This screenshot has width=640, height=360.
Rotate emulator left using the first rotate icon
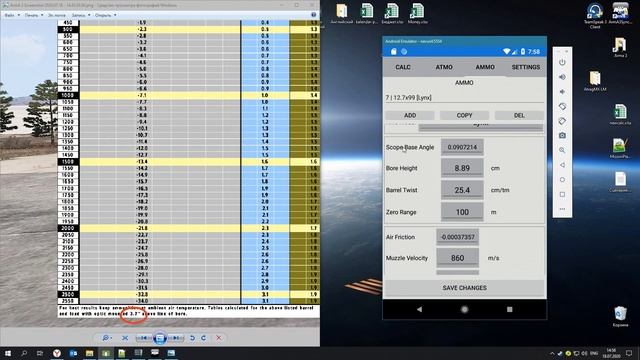coord(562,107)
